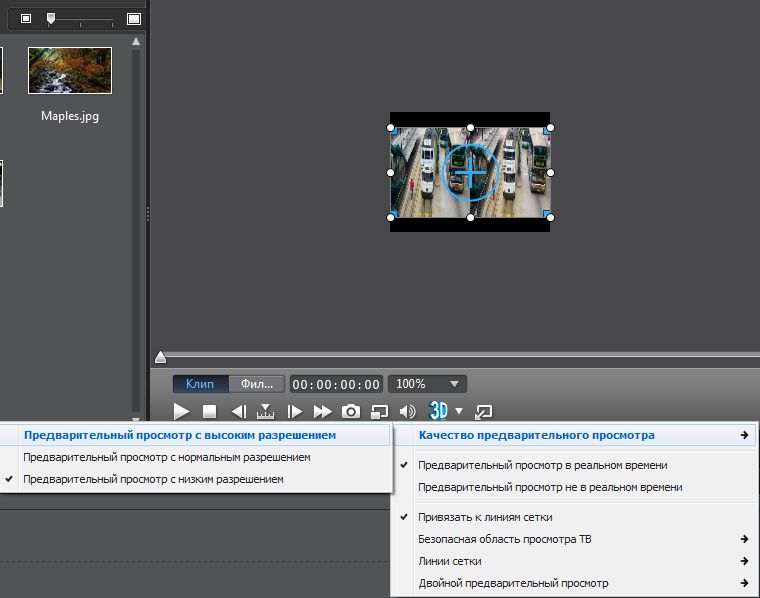Click the speaker volume icon
The height and width of the screenshot is (598, 760).
(407, 411)
